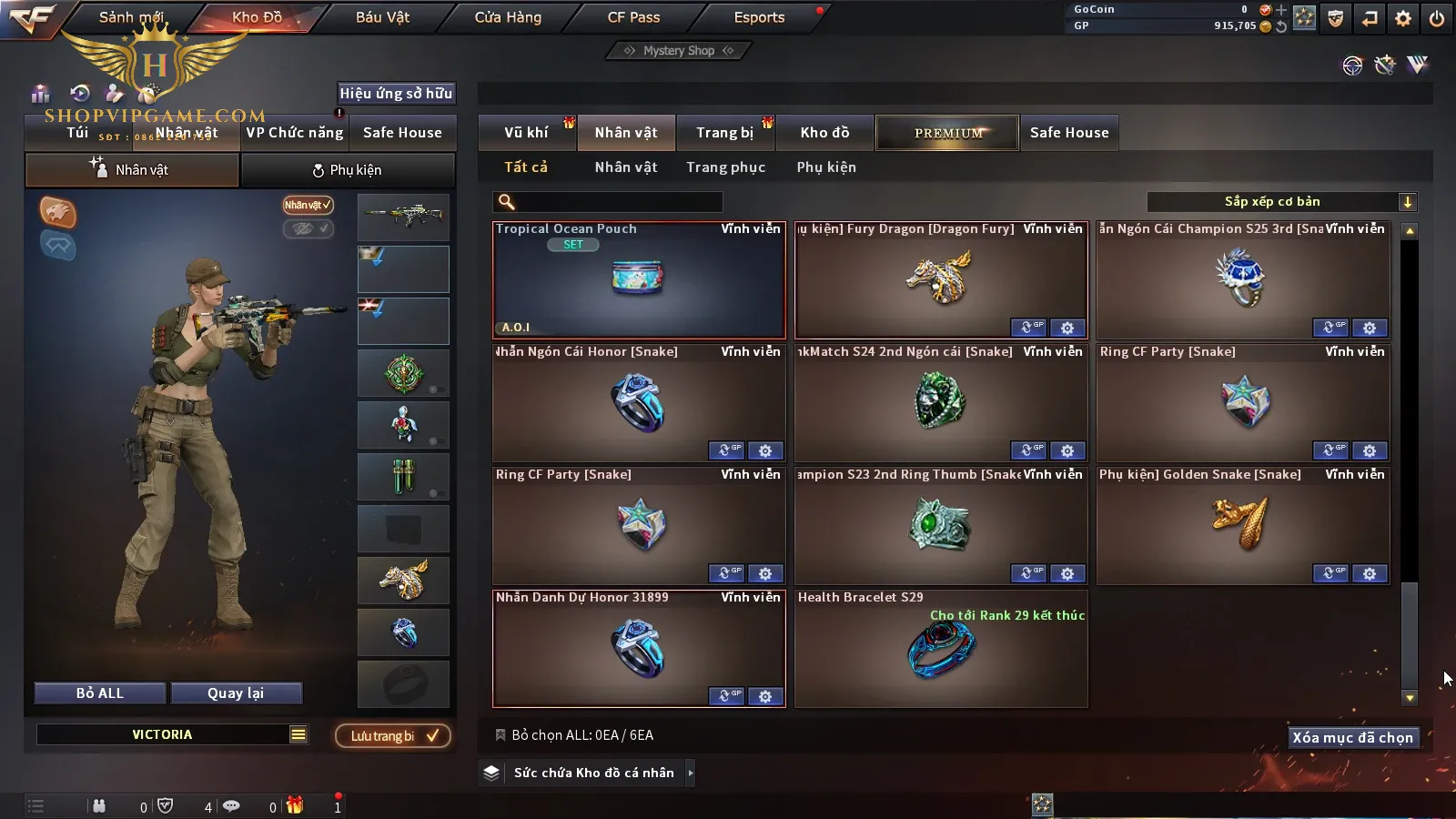Click the add GoCoin plus icon
Screen dimensions: 1456x819
[1281, 10]
